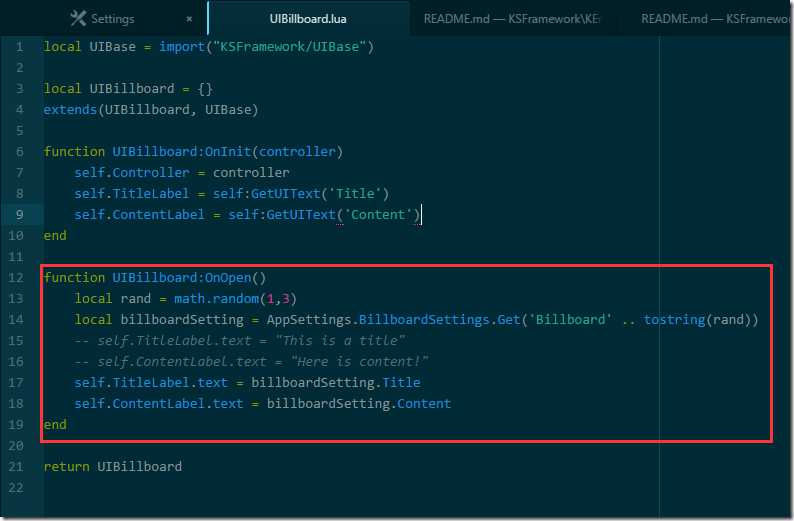This screenshot has height=521, width=794.
Task: Click the Settings wrench icon
Action: tap(78, 19)
